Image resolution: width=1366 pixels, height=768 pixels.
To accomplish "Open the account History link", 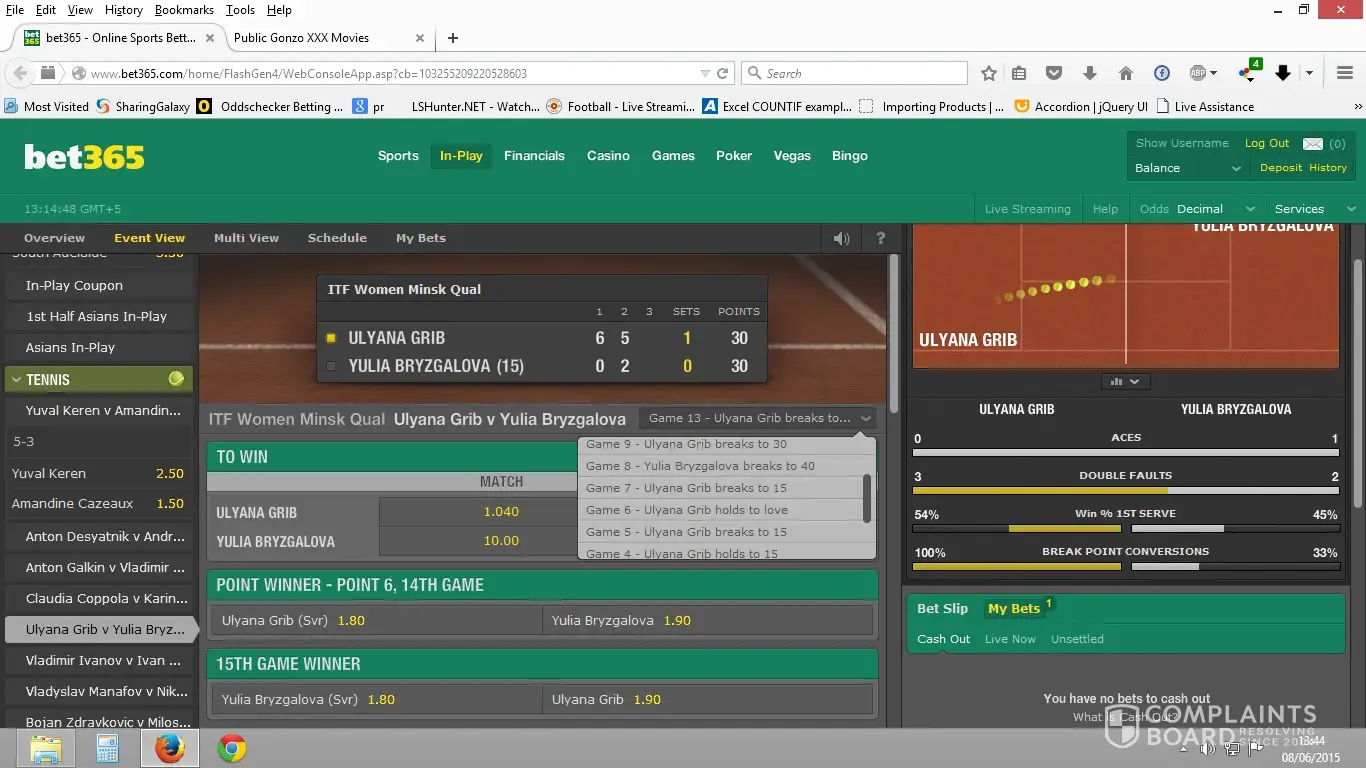I will click(x=1328, y=168).
